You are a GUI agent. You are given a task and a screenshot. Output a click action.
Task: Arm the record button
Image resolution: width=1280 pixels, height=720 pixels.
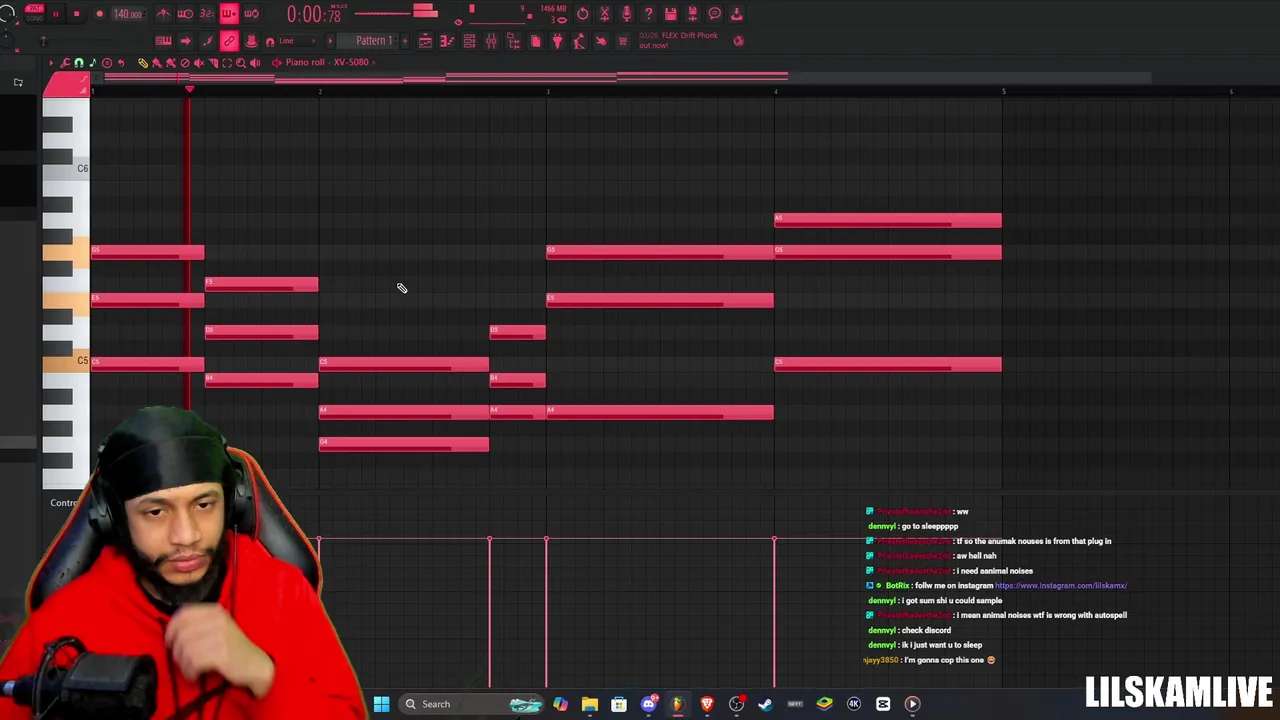(99, 14)
